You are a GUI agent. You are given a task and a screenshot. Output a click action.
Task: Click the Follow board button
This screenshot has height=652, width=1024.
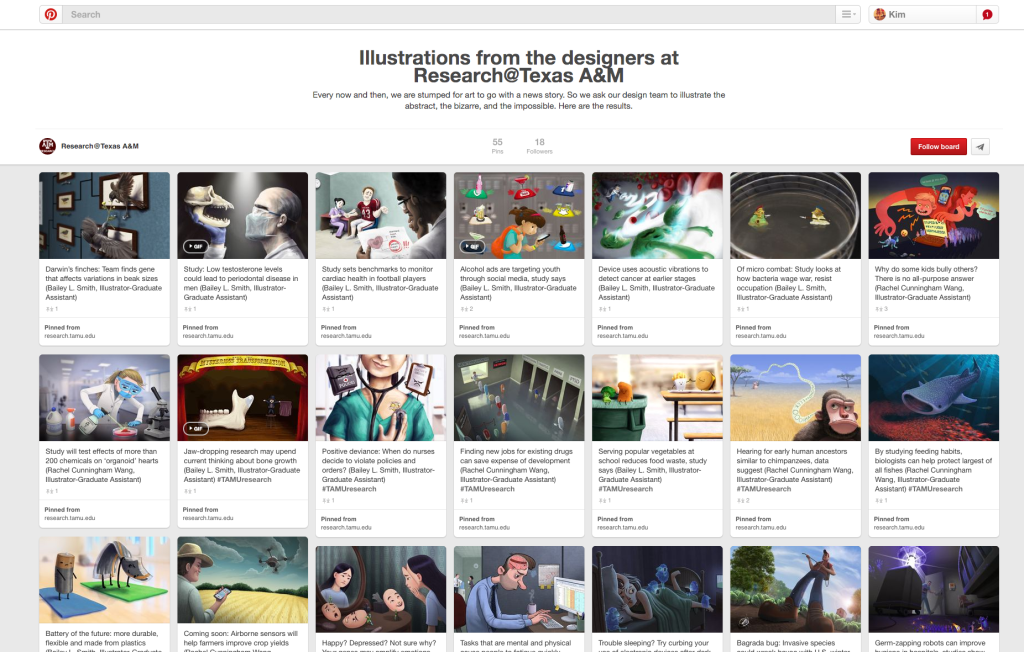tap(938, 146)
